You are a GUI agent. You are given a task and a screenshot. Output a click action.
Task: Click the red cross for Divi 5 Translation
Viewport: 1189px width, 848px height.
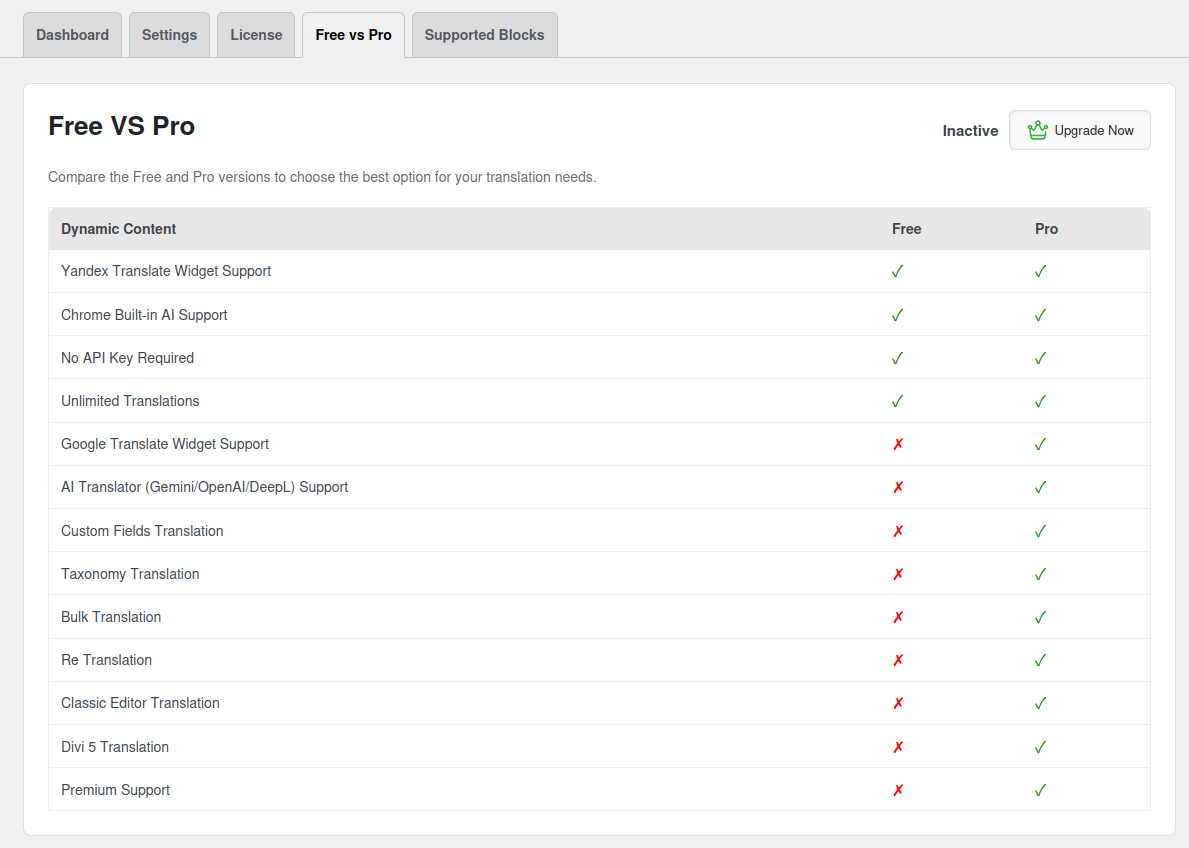pos(899,747)
